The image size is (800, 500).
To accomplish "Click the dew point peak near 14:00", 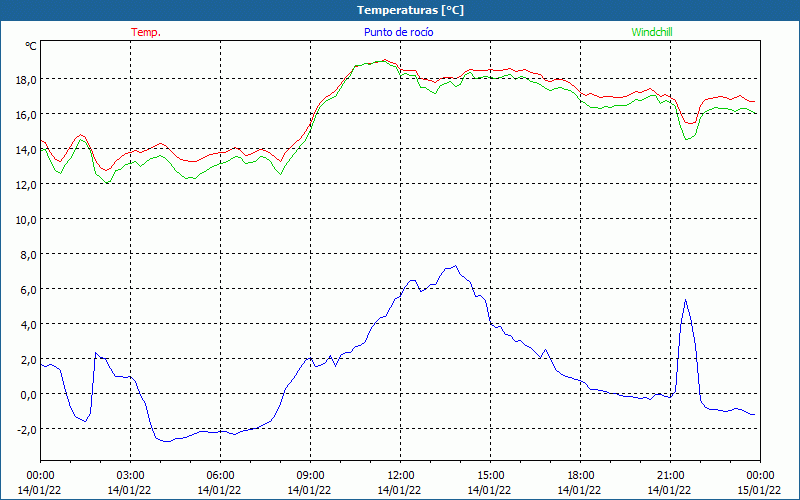I will [456, 266].
